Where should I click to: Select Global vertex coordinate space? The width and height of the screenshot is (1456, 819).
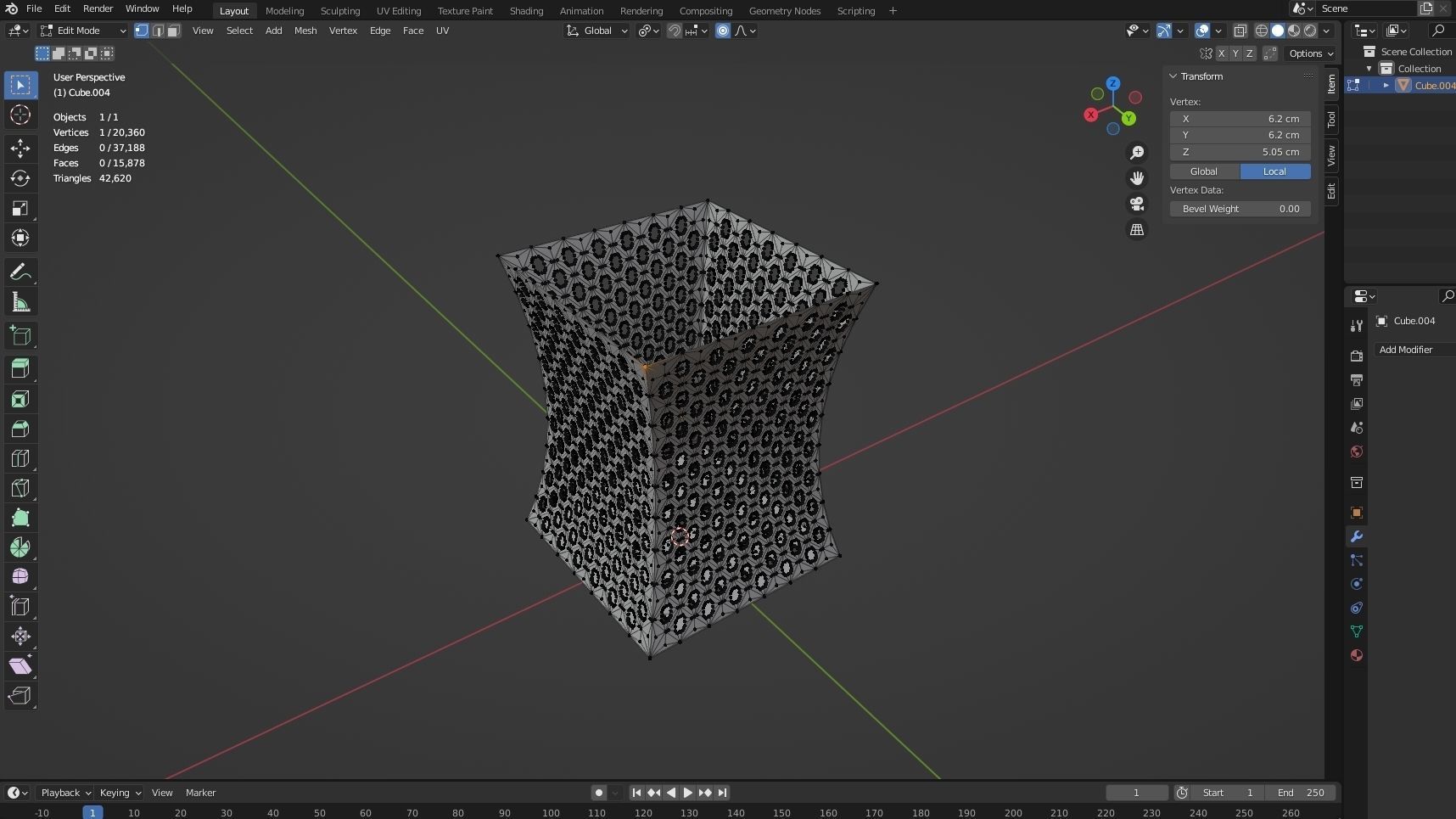pyautogui.click(x=1204, y=171)
